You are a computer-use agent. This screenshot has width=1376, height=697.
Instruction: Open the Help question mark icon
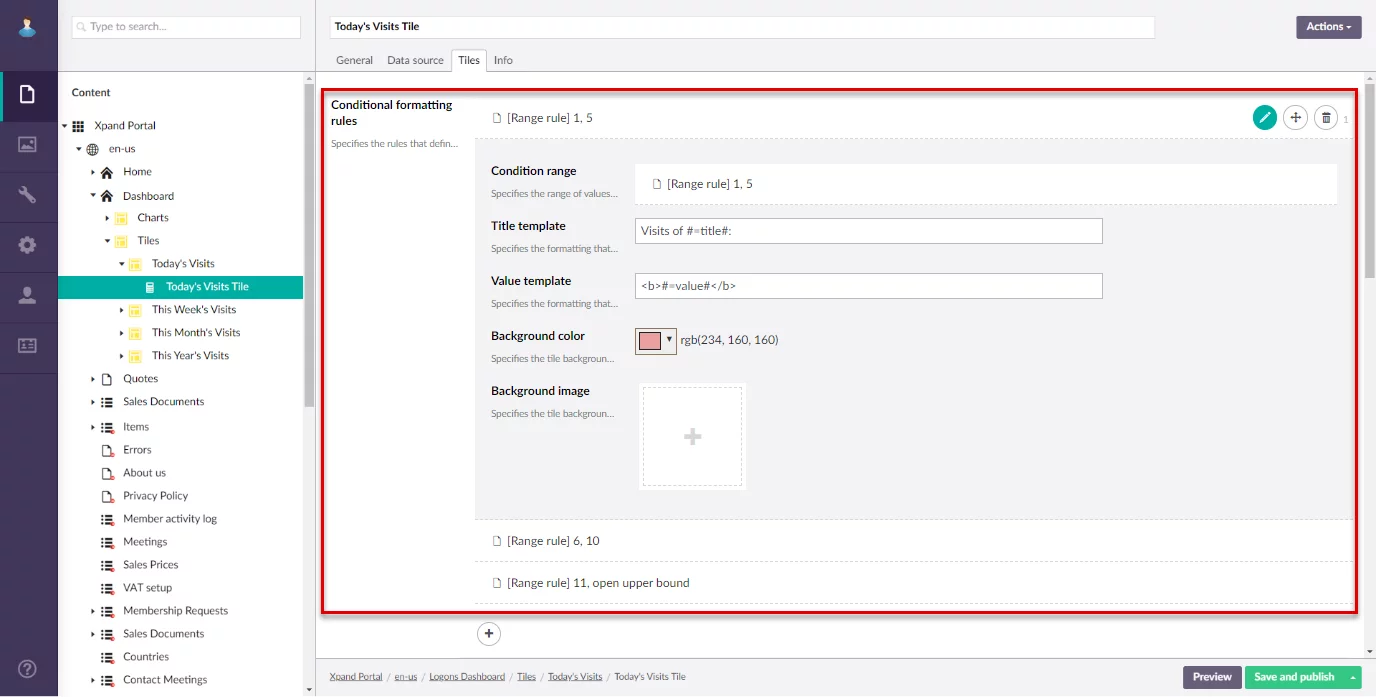point(28,669)
